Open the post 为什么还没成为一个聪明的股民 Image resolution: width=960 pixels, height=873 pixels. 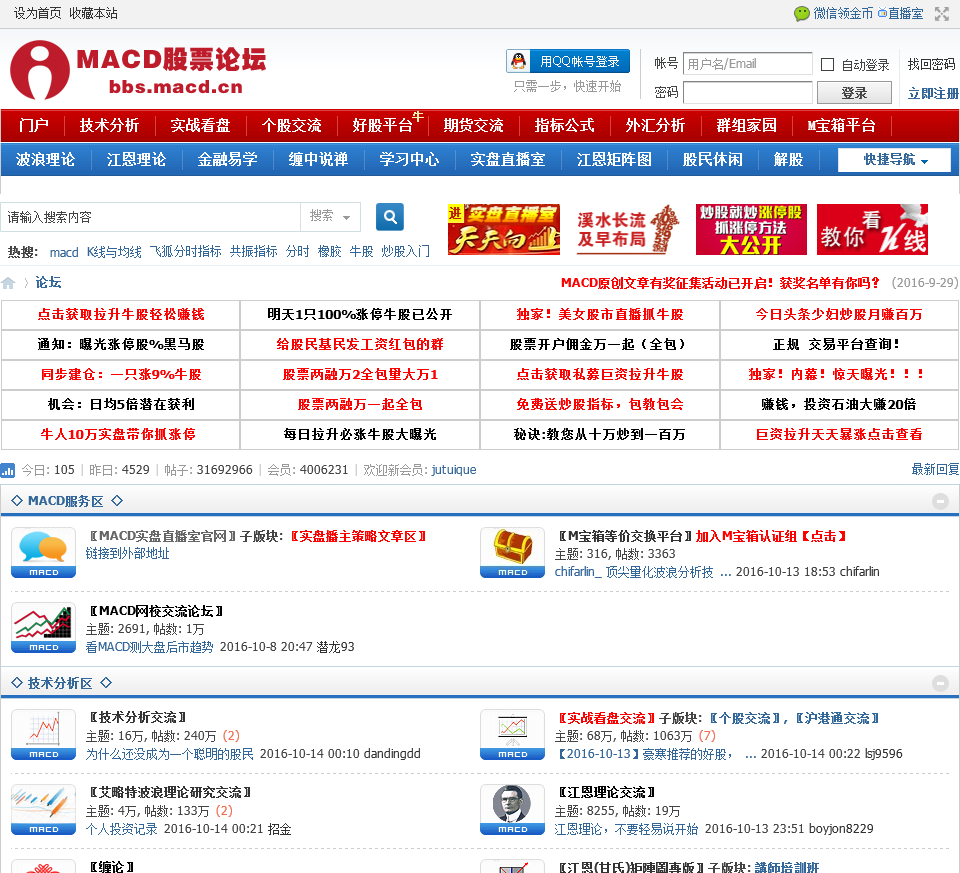tap(170, 754)
